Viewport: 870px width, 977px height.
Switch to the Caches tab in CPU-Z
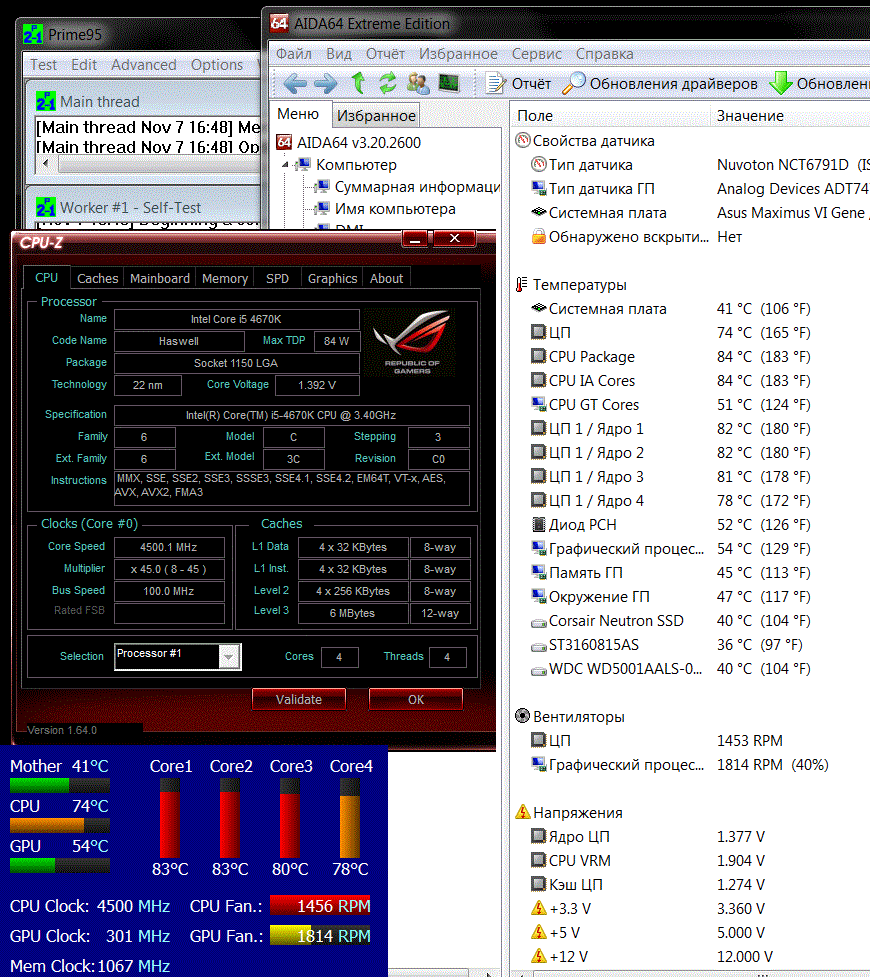pos(97,279)
